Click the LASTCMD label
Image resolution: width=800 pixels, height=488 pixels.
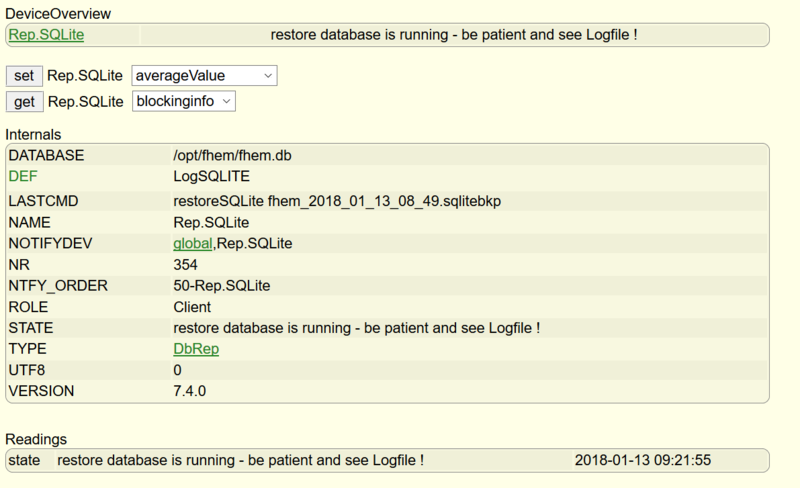click(43, 201)
